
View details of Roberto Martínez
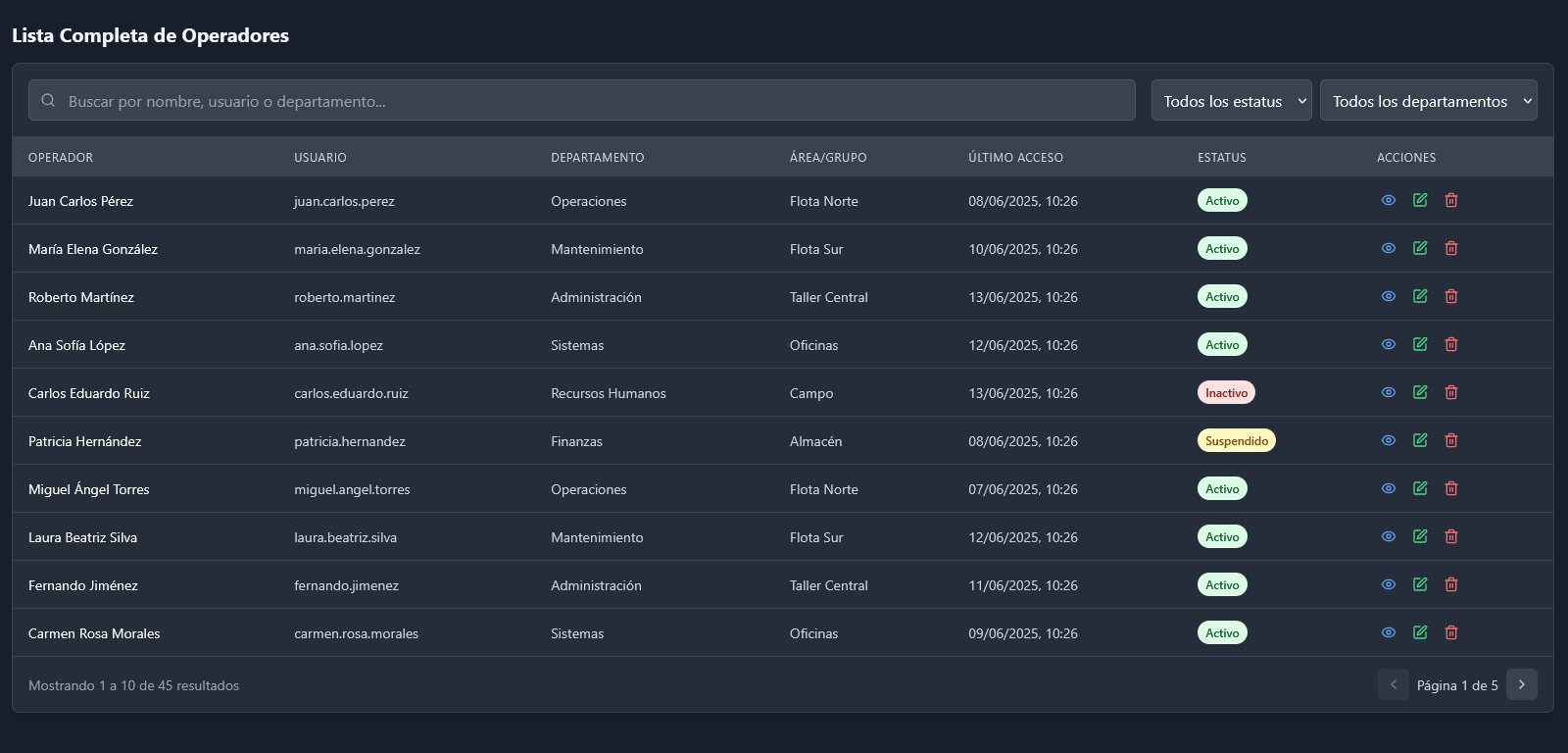tap(1389, 296)
